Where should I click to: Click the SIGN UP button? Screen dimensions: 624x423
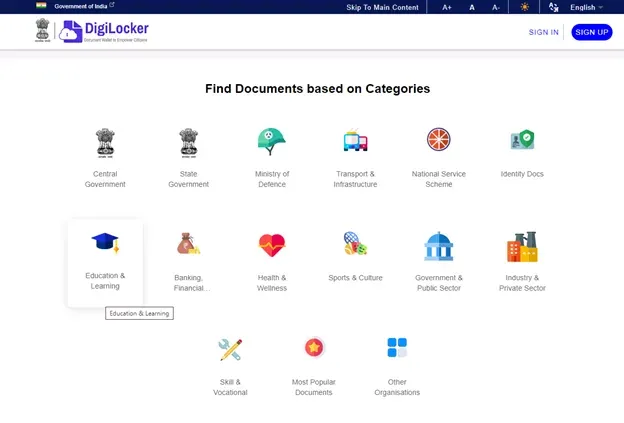pos(591,32)
